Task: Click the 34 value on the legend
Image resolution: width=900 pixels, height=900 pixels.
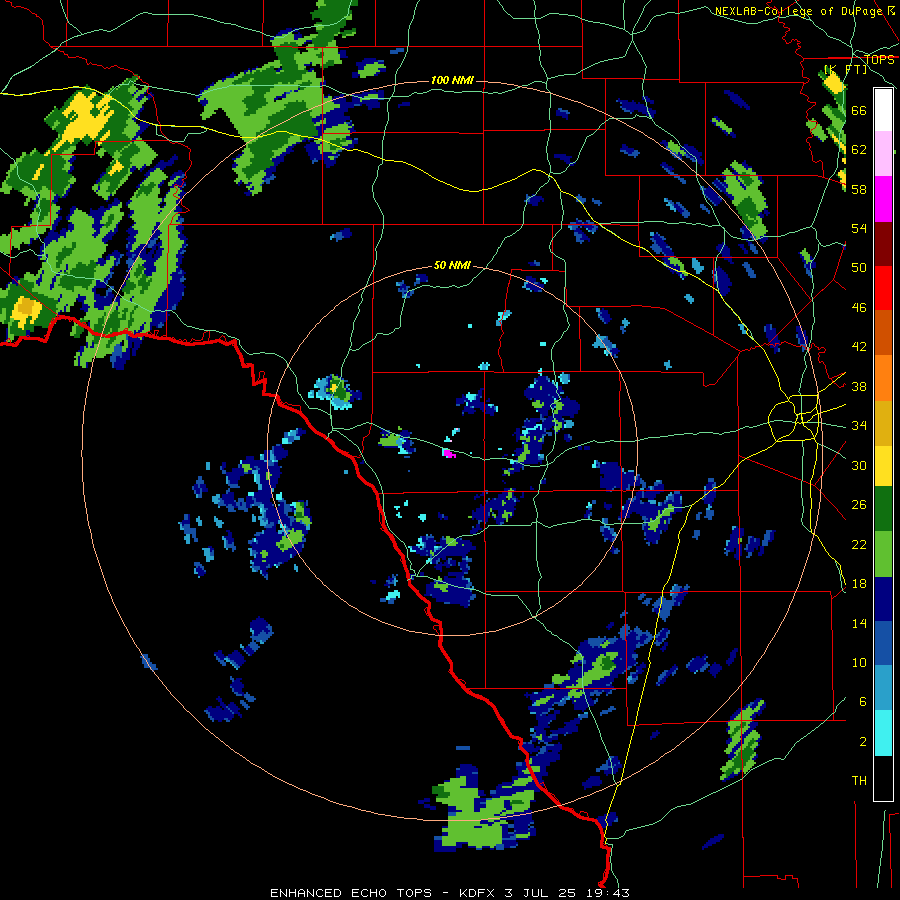Action: (x=859, y=426)
